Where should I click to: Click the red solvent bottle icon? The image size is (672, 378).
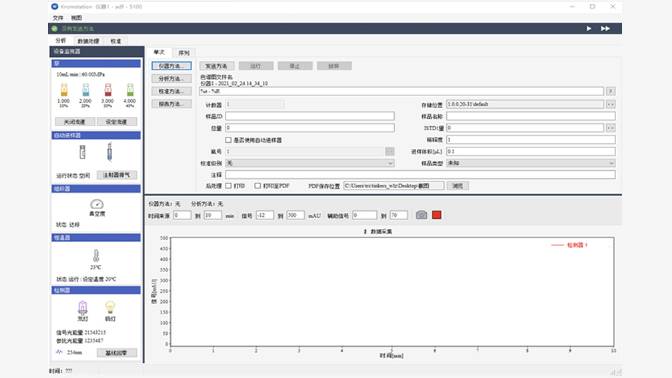click(108, 90)
